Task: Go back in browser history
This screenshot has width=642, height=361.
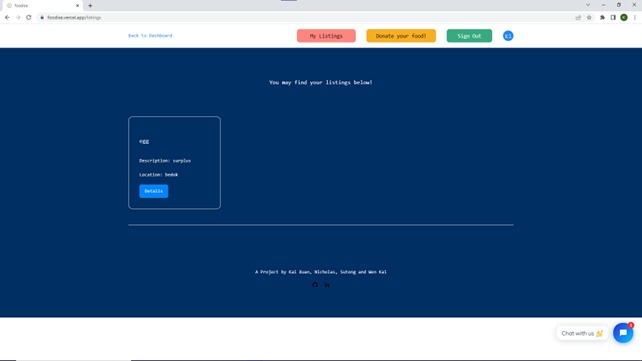Action: (7, 18)
